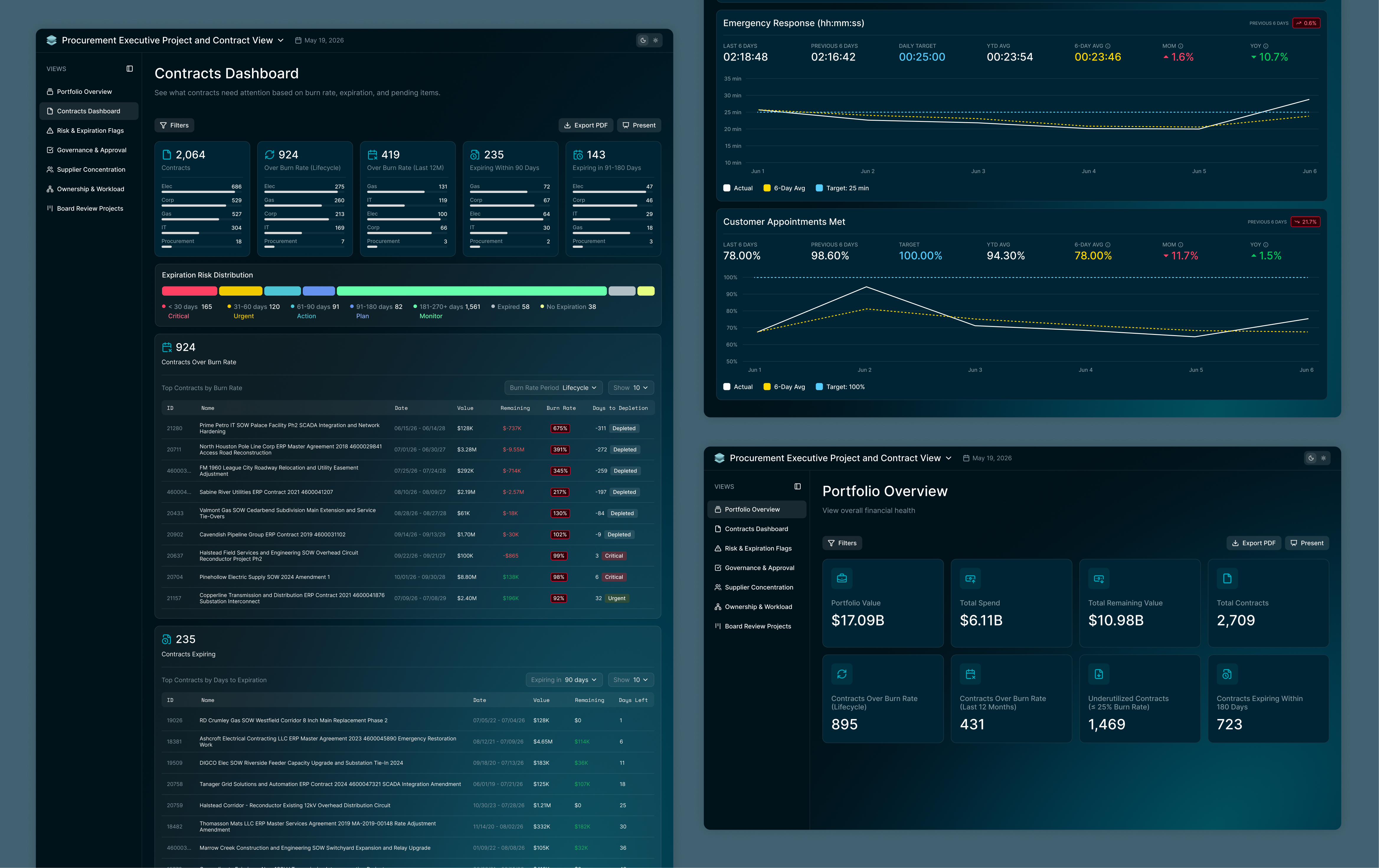Open the Show 10 dropdown for Top Contracts by Burn Rate

631,388
